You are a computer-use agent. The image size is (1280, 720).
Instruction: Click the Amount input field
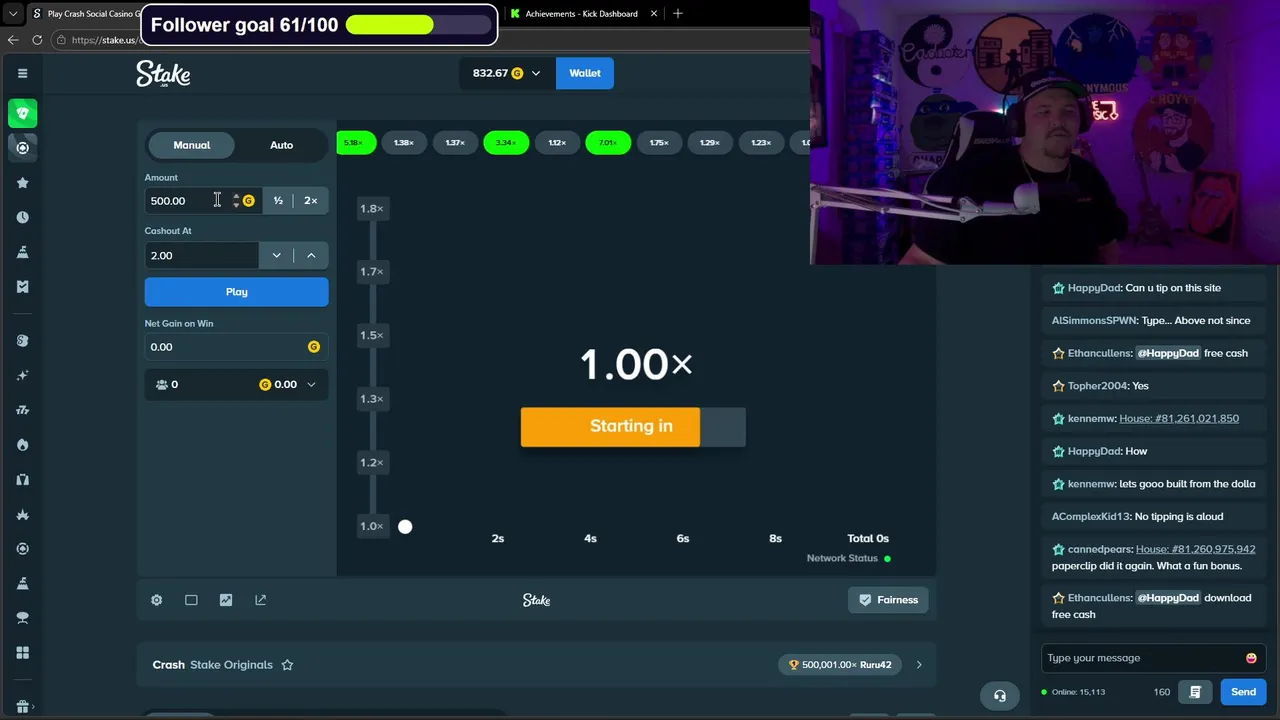(x=188, y=201)
